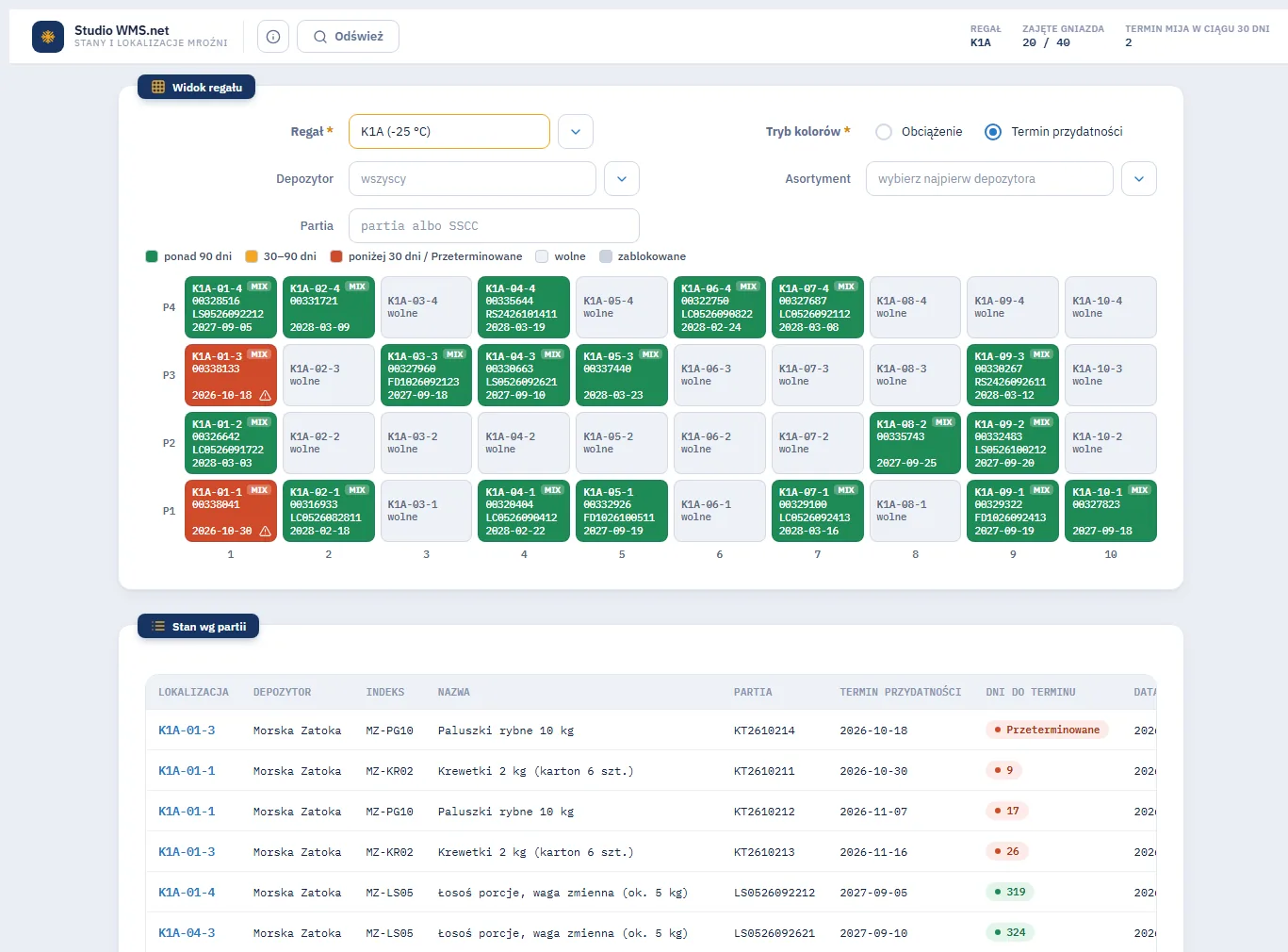The image size is (1288, 952).
Task: Open location link K1A-01-3 for batch KT2610214
Action: (x=187, y=730)
